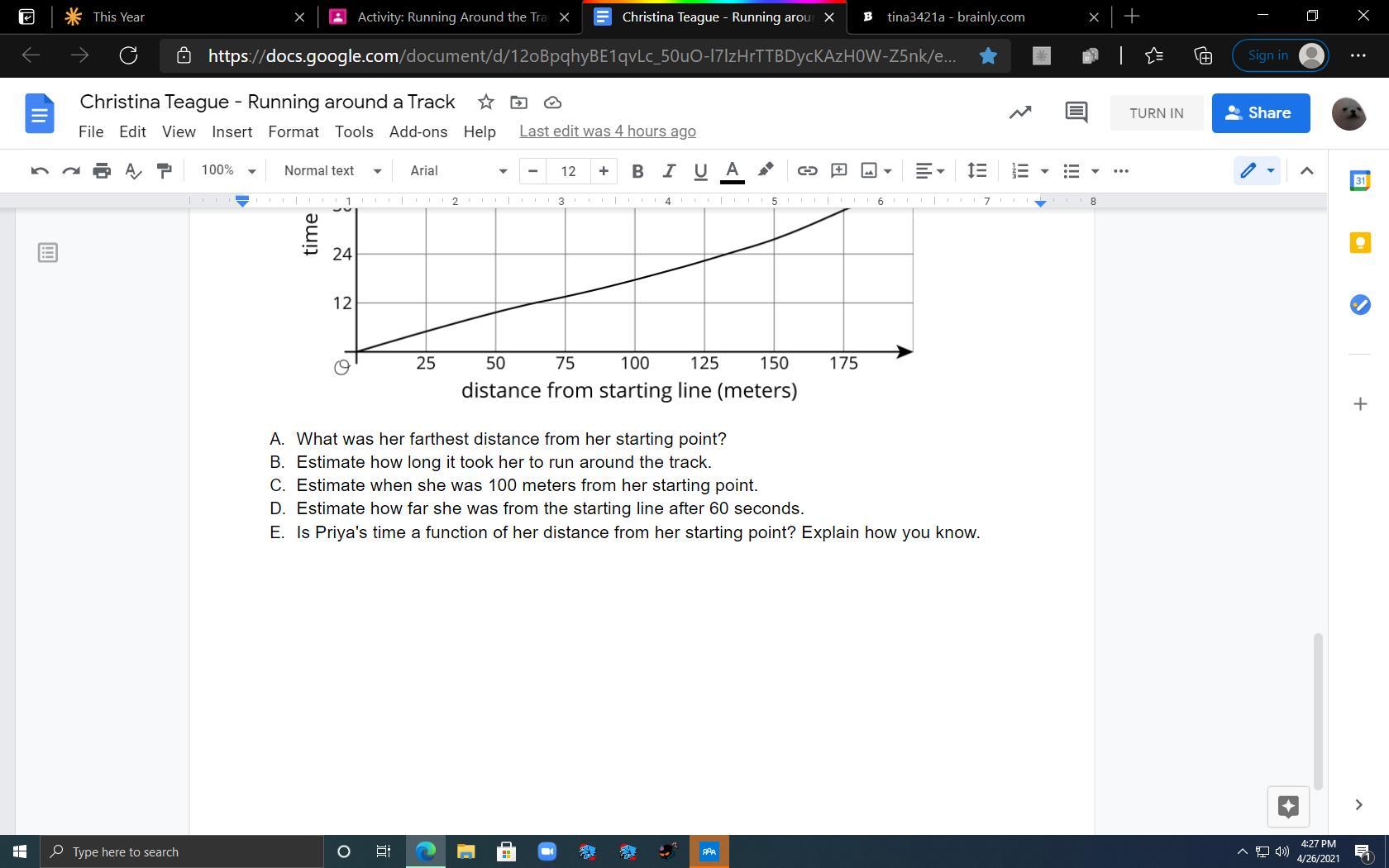Show more toolbar options ellipsis
This screenshot has height=868, width=1389.
tap(1121, 170)
